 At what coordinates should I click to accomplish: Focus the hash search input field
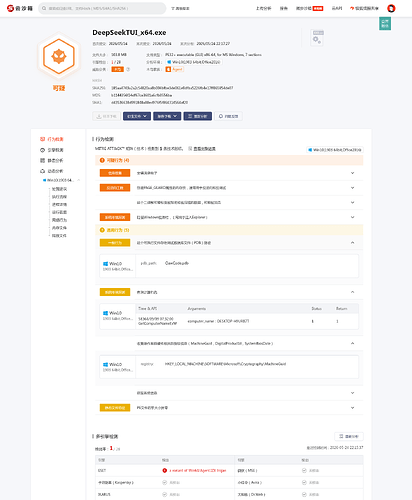pos(102,8)
